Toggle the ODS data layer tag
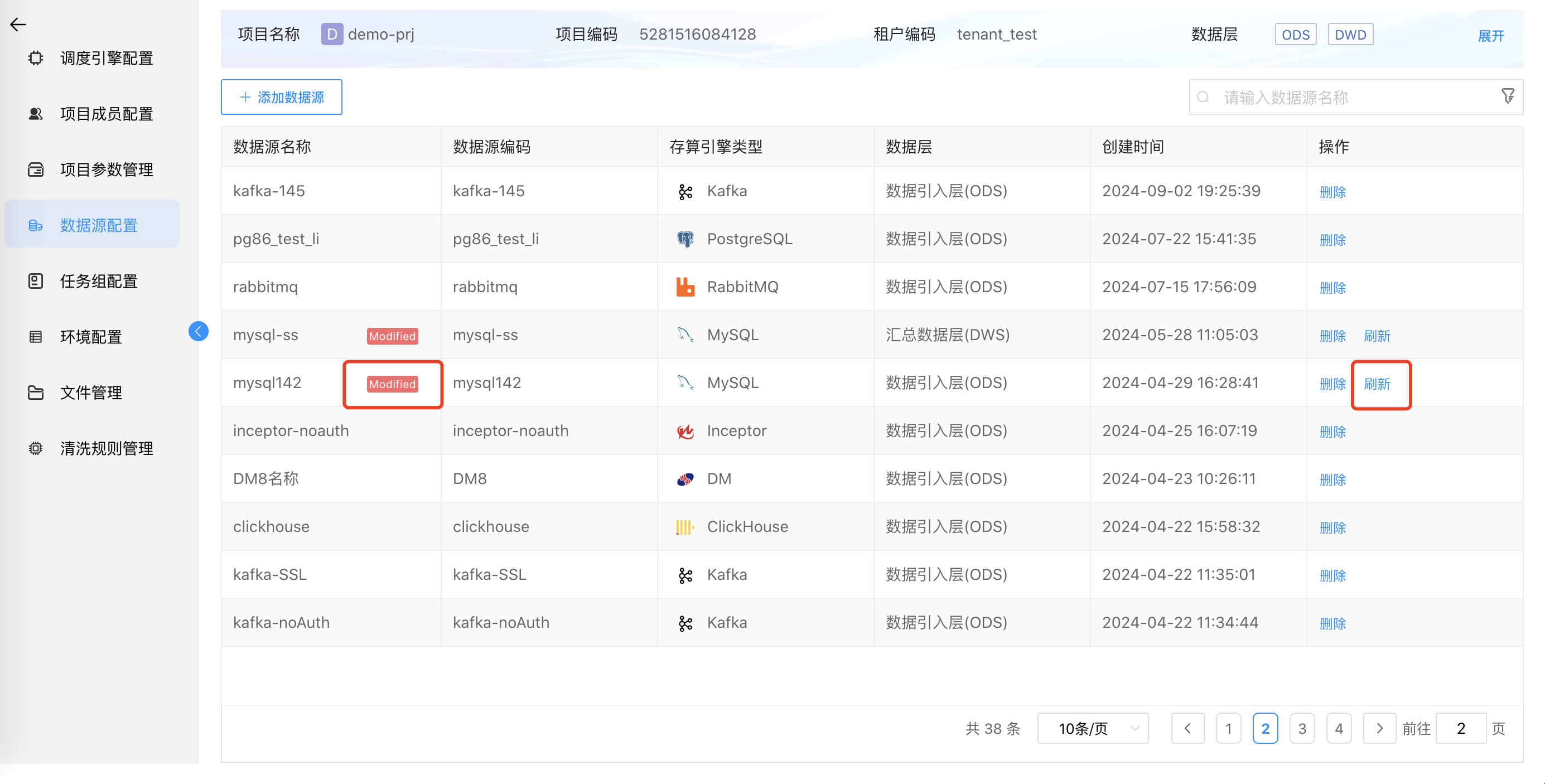Image resolution: width=1545 pixels, height=784 pixels. pos(1295,35)
